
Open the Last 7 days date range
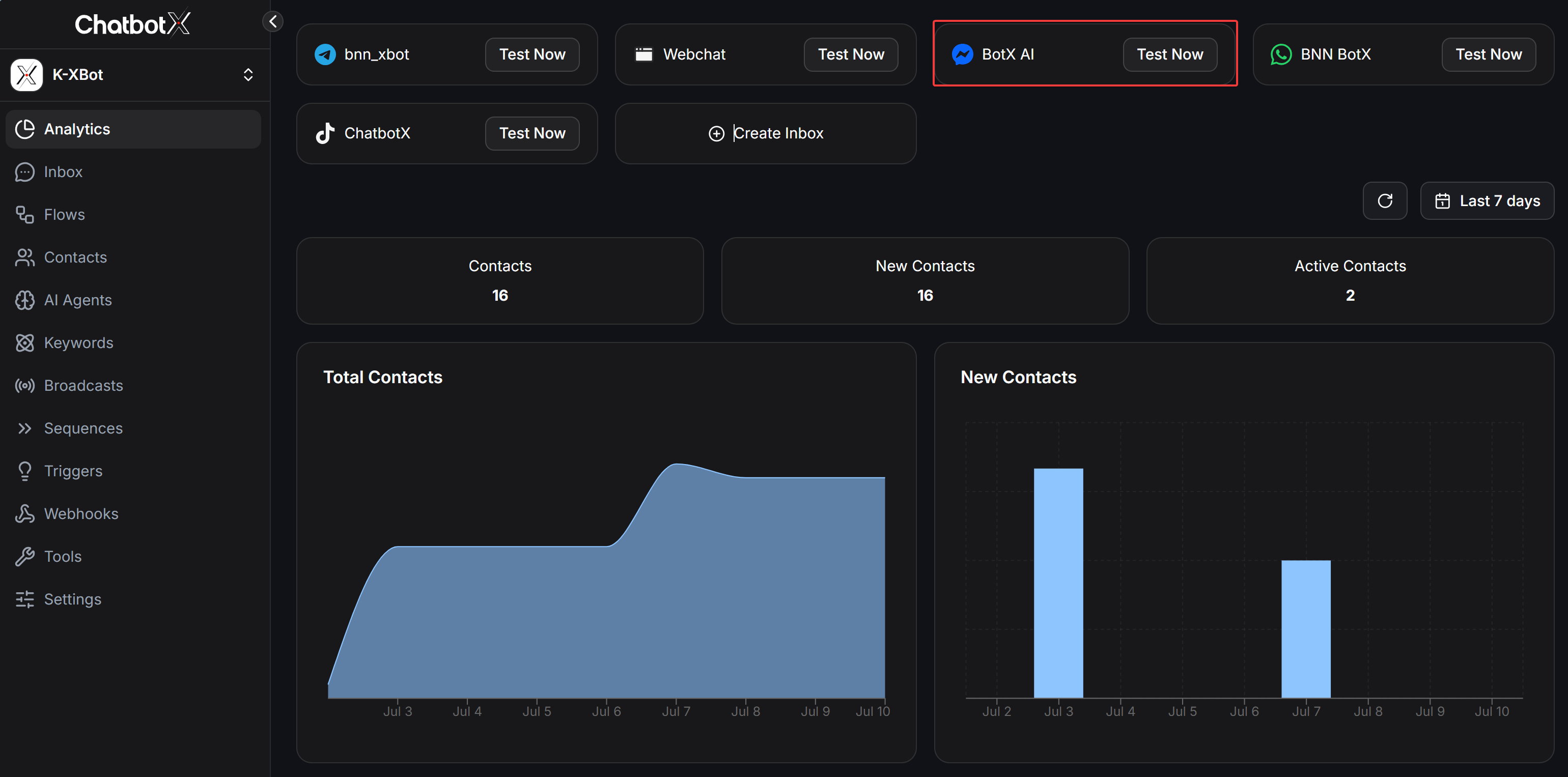point(1487,201)
